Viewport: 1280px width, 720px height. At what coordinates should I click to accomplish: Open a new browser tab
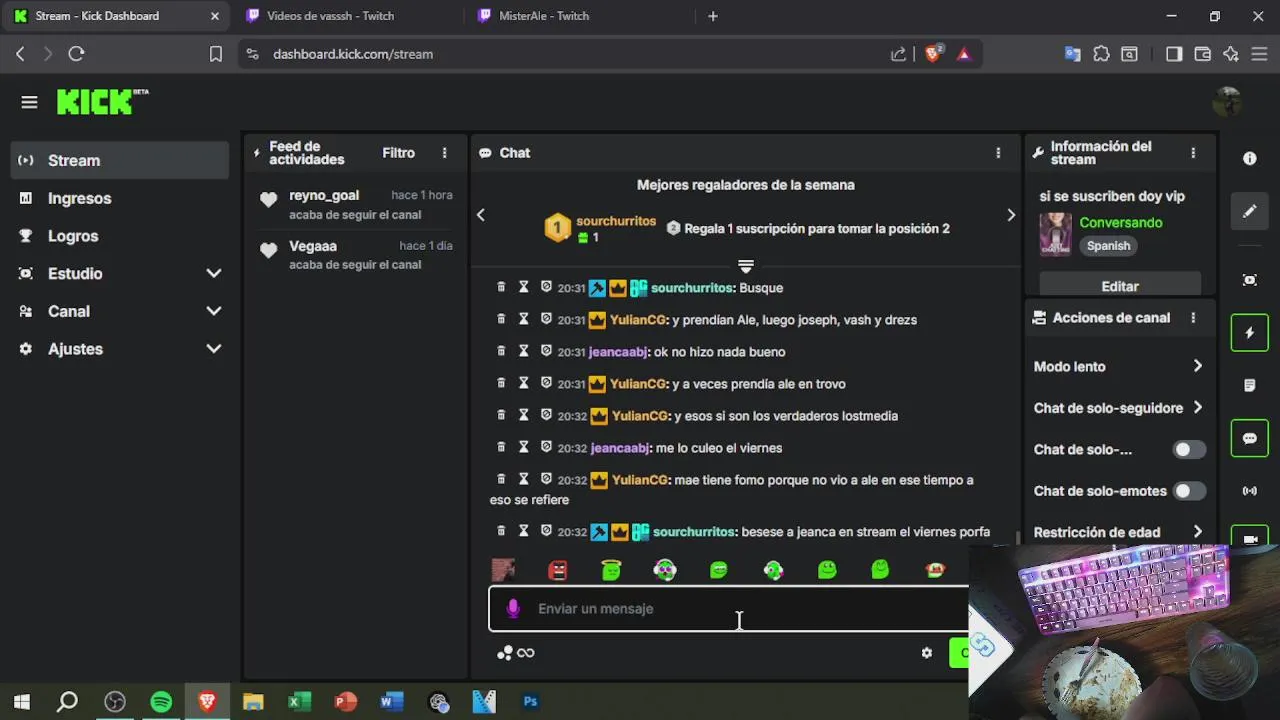pos(713,16)
